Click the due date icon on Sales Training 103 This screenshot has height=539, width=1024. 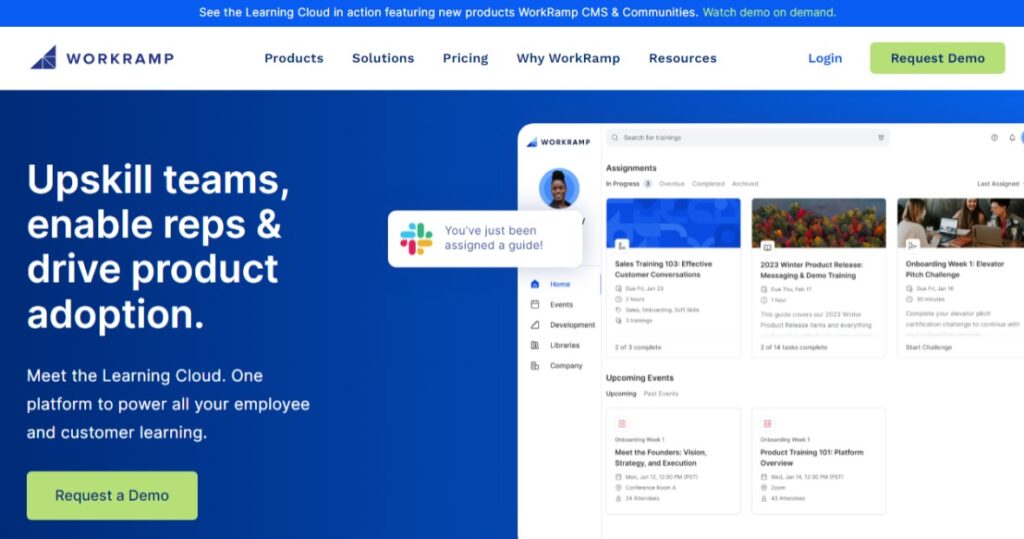[618, 288]
